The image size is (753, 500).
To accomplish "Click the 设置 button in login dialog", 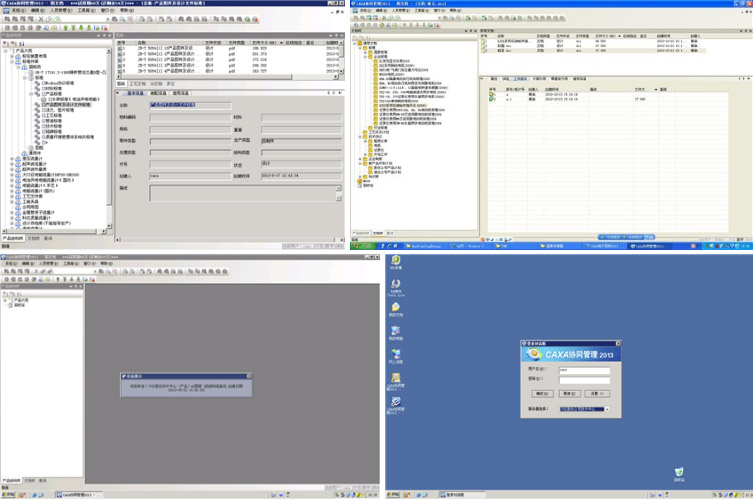I will tap(597, 394).
